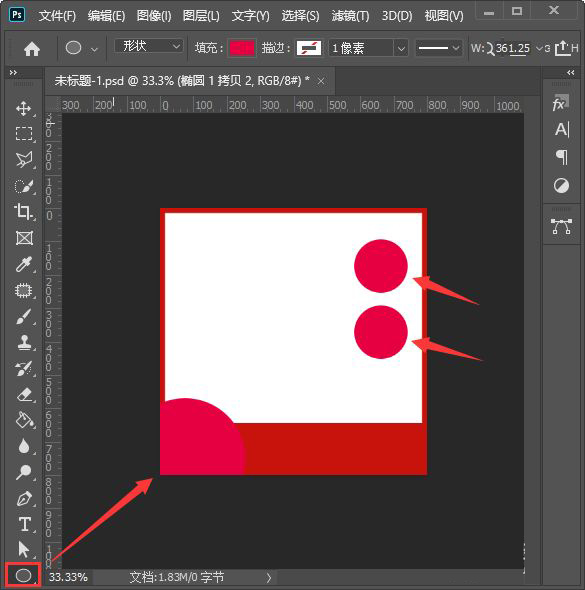
Task: Expand the left toolbar double arrows
Action: 13,73
